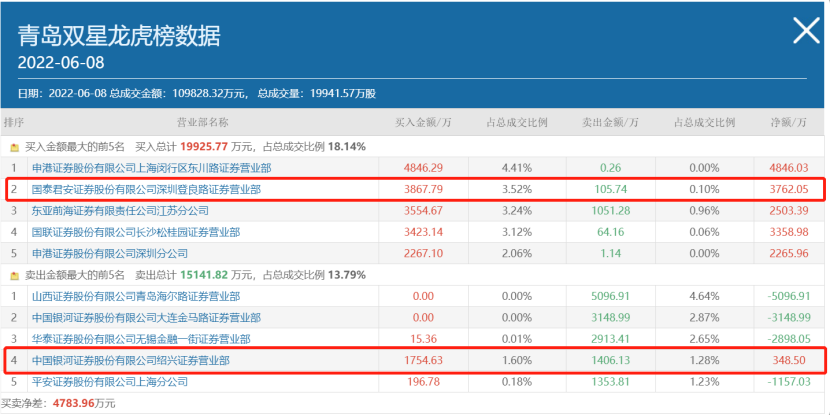
Task: Select buy amount 2267.10
Action: (x=423, y=254)
